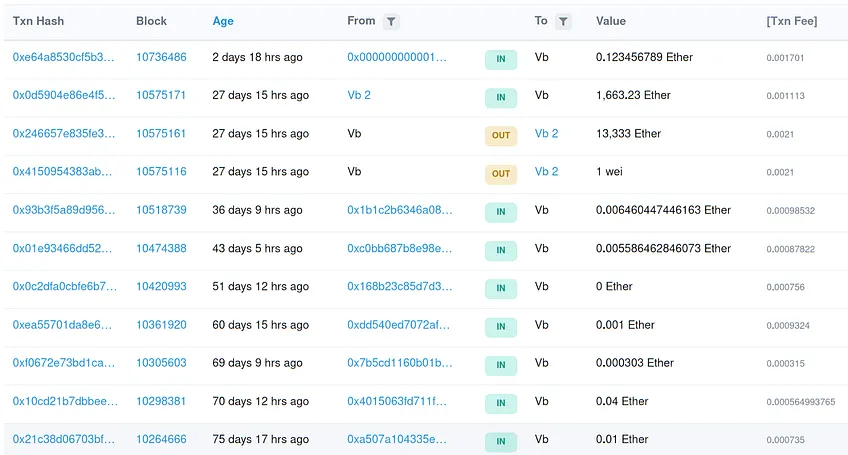Open the To column filter icon
Screen dimensions: 848x455
point(563,22)
